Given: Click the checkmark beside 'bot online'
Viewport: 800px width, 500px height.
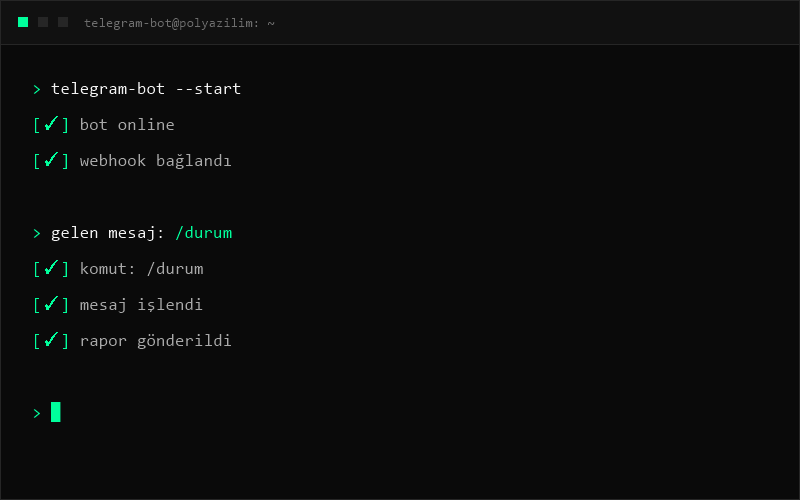Looking at the screenshot, I should point(51,124).
